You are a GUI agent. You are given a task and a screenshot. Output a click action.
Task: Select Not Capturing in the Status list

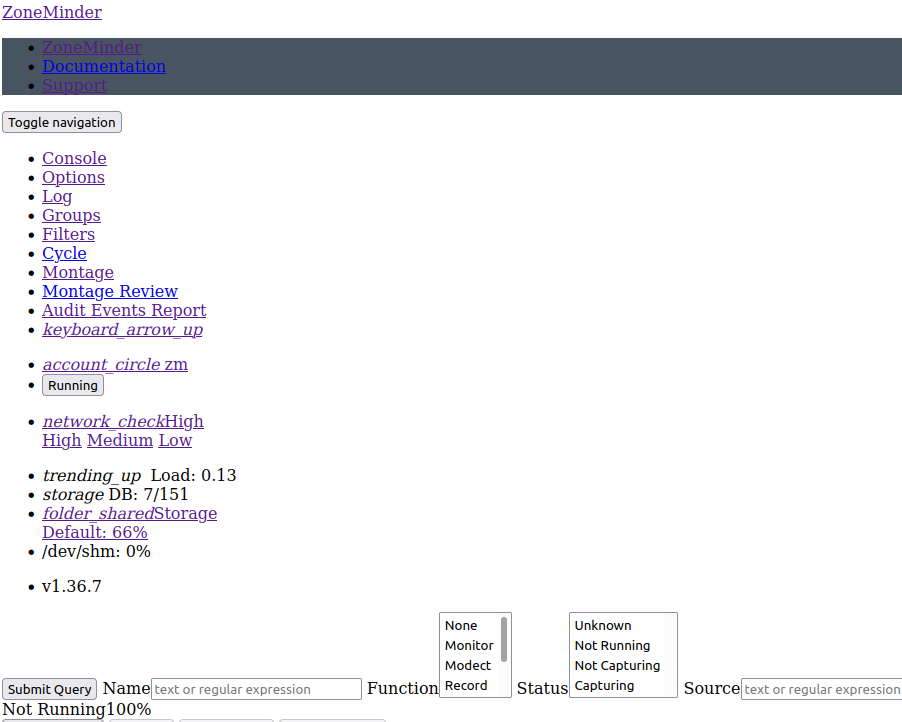coord(618,666)
